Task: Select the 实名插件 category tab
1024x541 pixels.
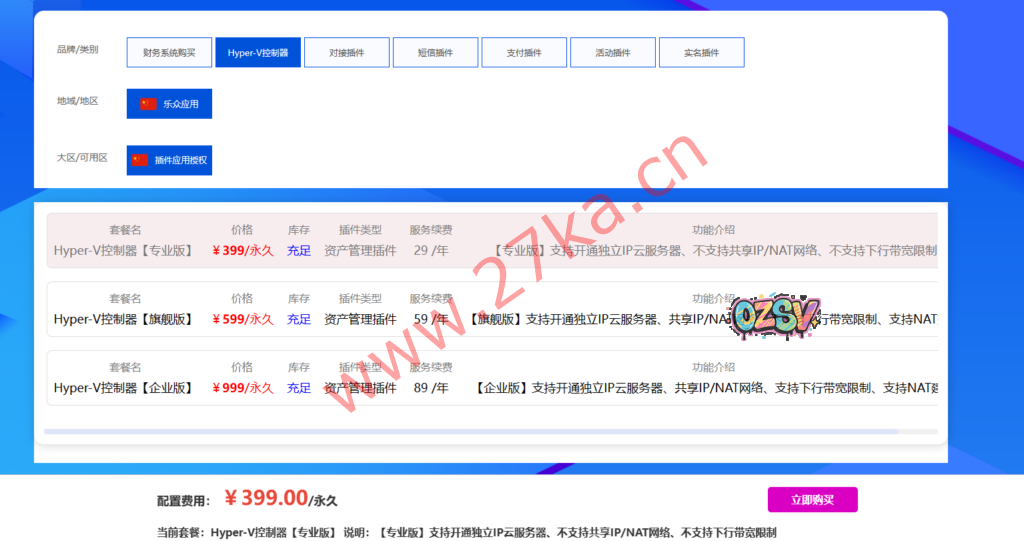Action: coord(701,52)
